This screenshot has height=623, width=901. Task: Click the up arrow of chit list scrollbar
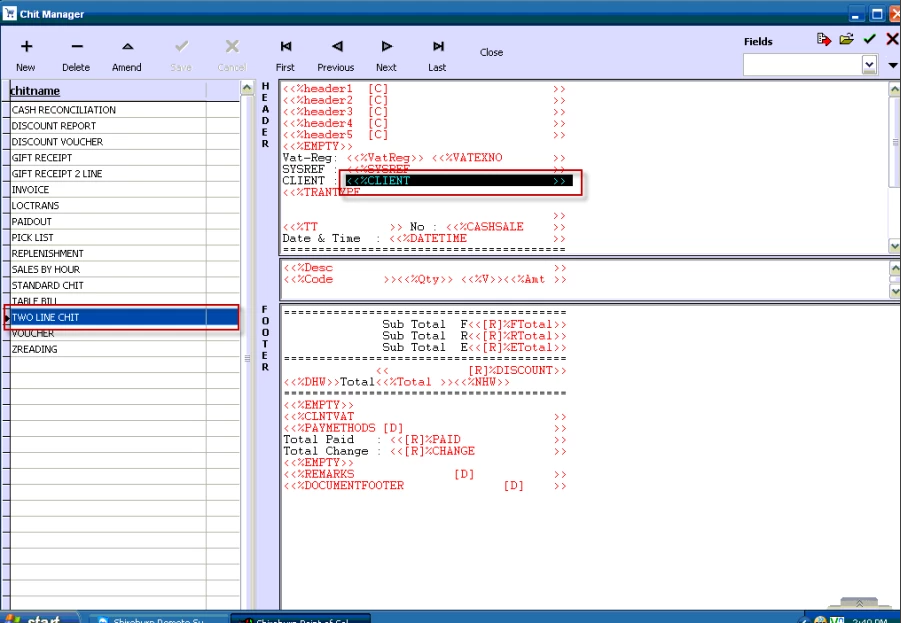(x=247, y=88)
